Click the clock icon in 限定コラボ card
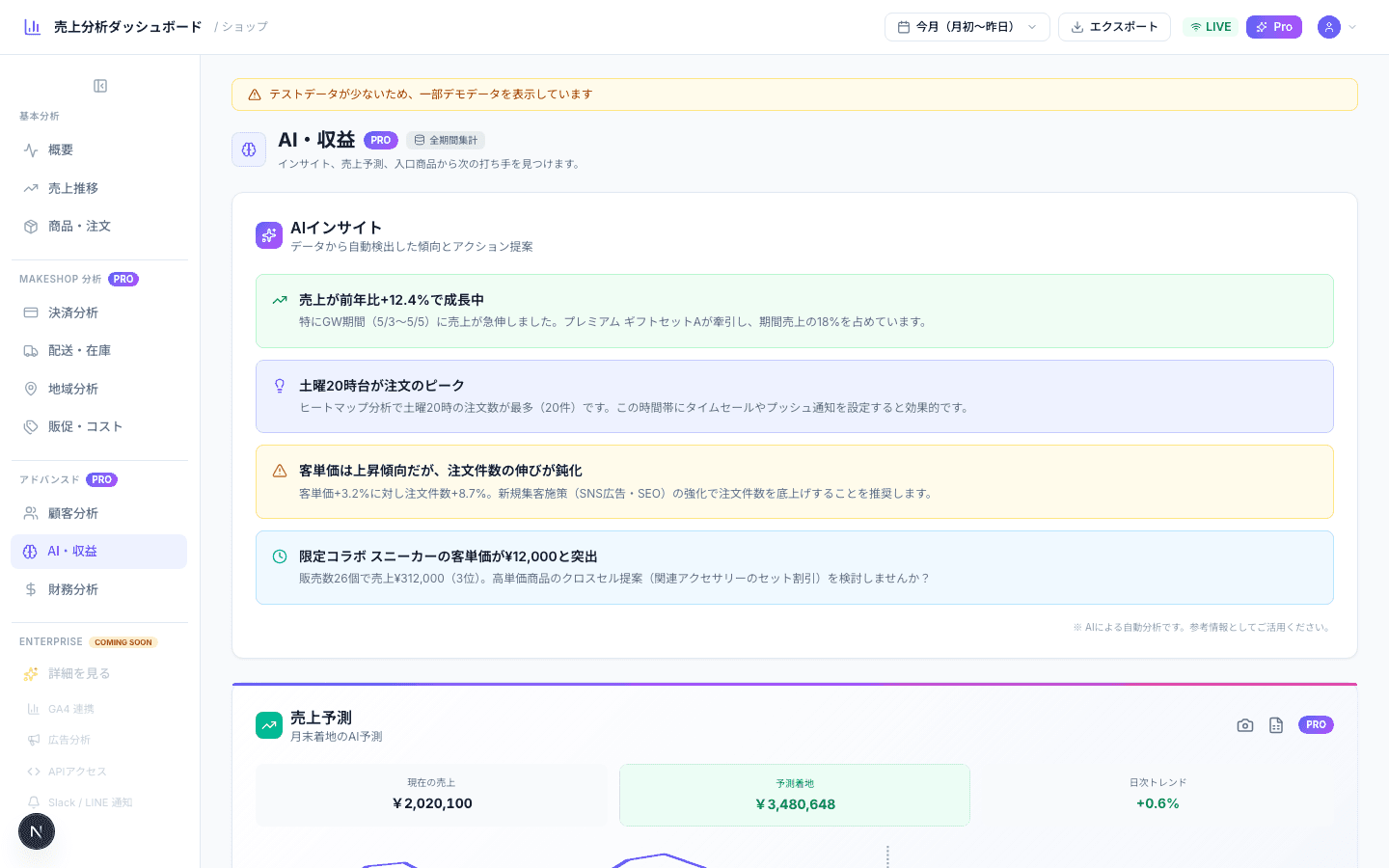Screen dimensions: 1389x868 click(x=280, y=556)
